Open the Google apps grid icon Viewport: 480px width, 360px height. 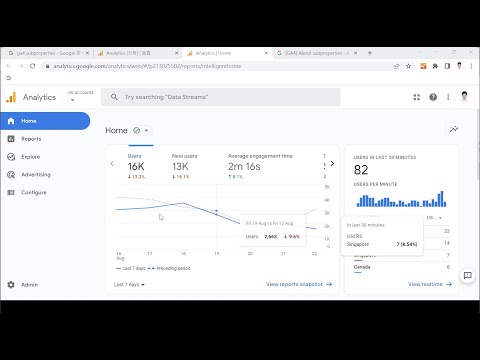(417, 97)
